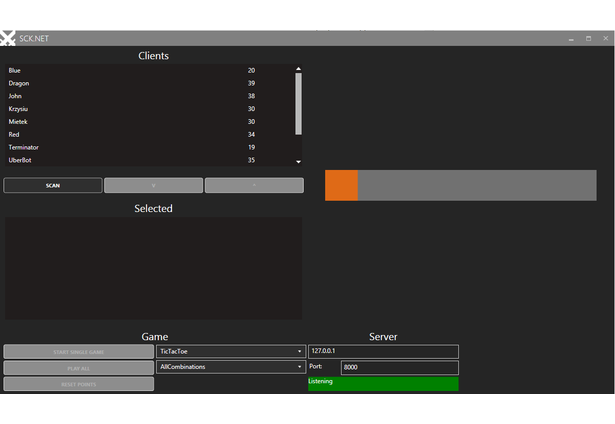Click the move up (^) button
615x424 pixels.
coord(254,186)
